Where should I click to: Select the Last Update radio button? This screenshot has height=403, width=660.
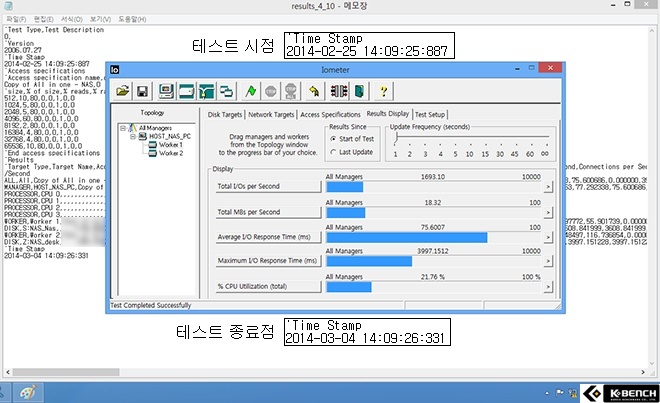point(333,152)
